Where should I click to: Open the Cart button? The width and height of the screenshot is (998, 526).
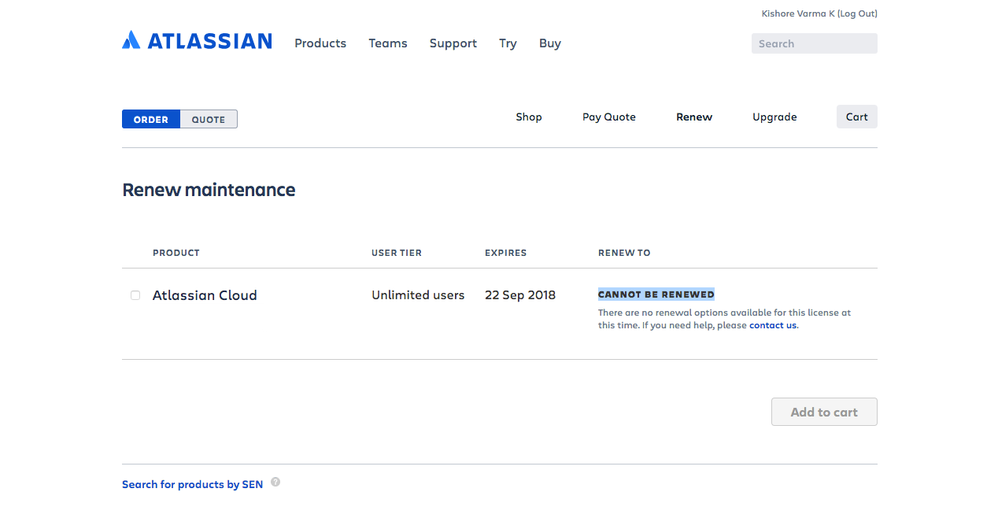click(x=857, y=117)
